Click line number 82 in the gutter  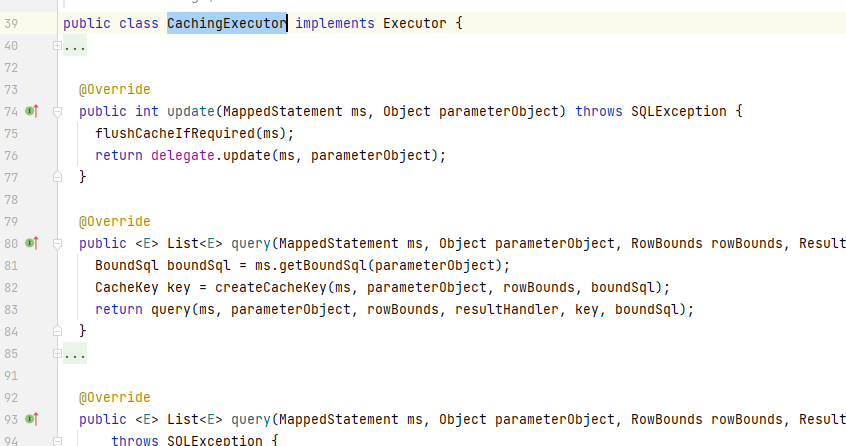[x=10, y=287]
